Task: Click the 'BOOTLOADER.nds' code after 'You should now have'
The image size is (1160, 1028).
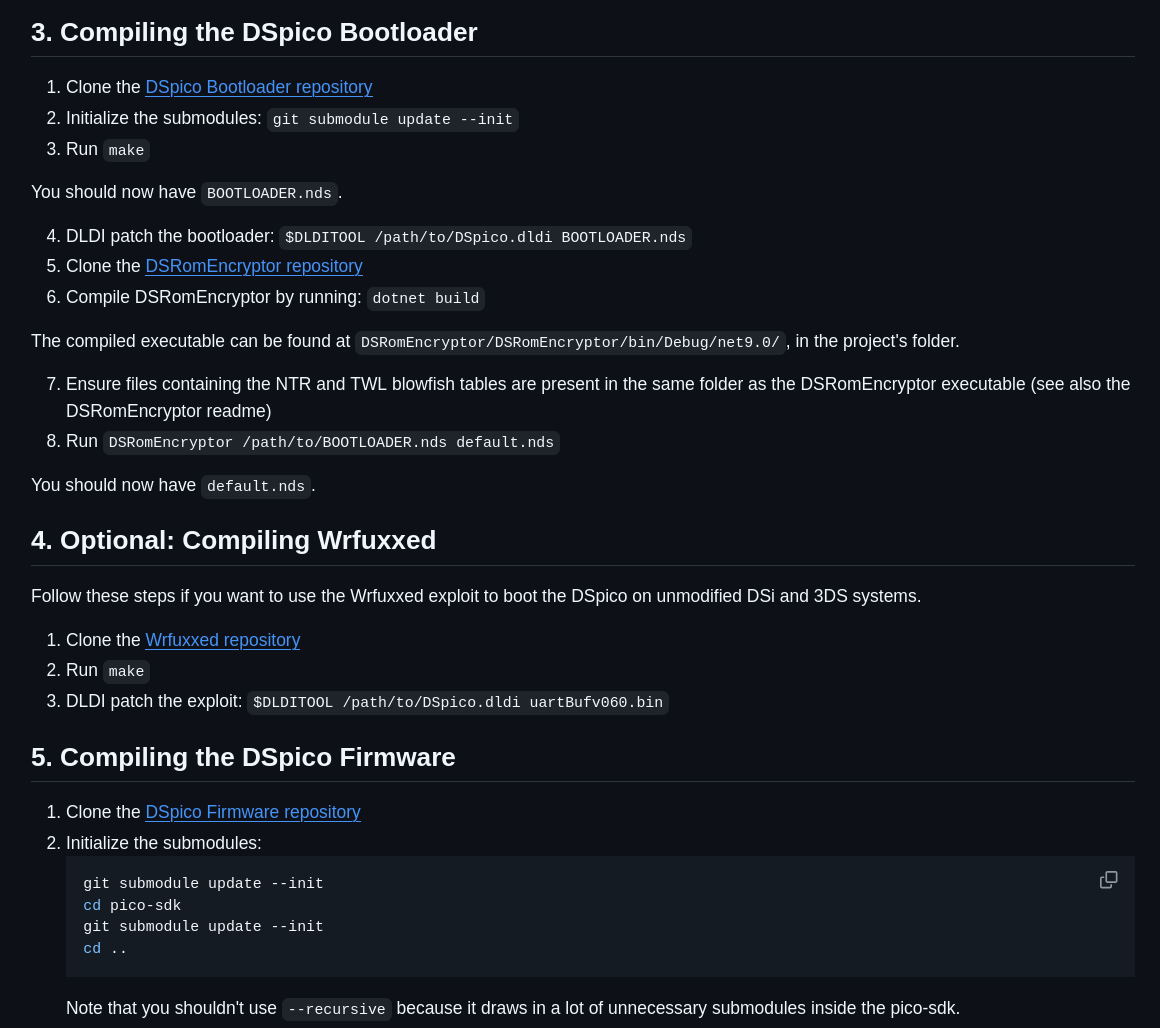Action: [269, 194]
